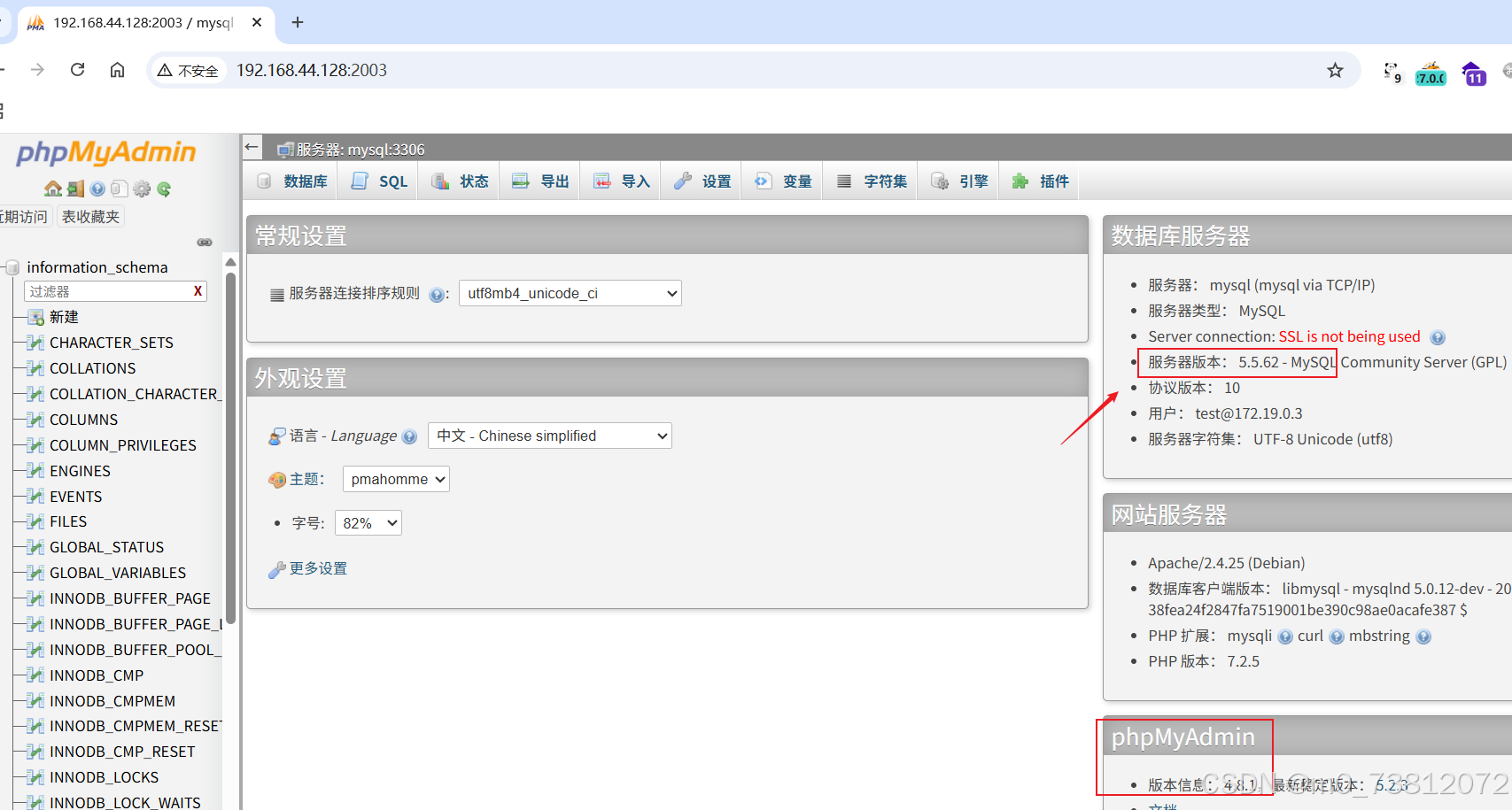Viewport: 1512px width, 810px height.
Task: Open the FILES table
Action: (68, 521)
